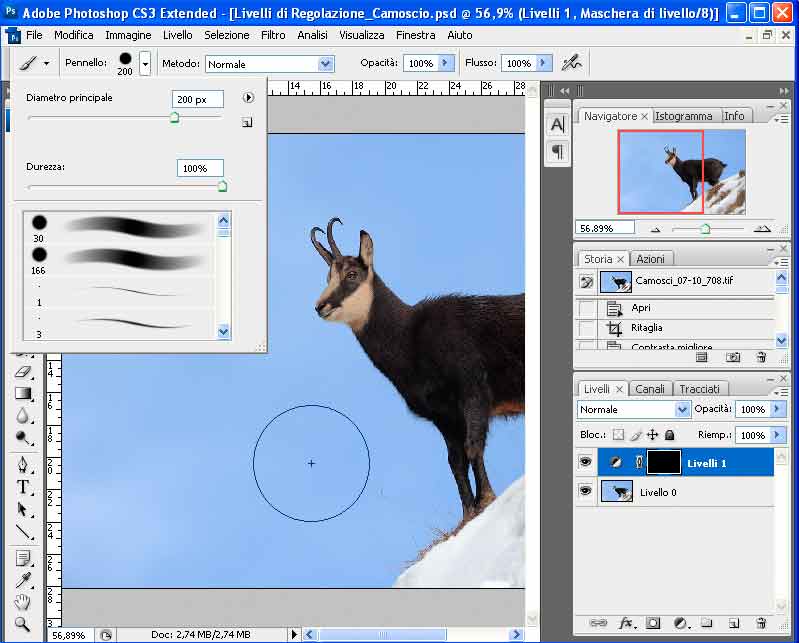Open the layer blend mode Normale dropdown
The height and width of the screenshot is (643, 799).
[x=682, y=410]
